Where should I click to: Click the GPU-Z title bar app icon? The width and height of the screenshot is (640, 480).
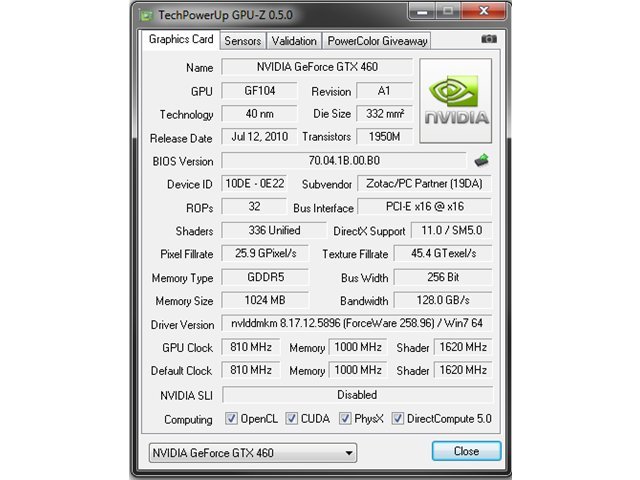coord(146,16)
